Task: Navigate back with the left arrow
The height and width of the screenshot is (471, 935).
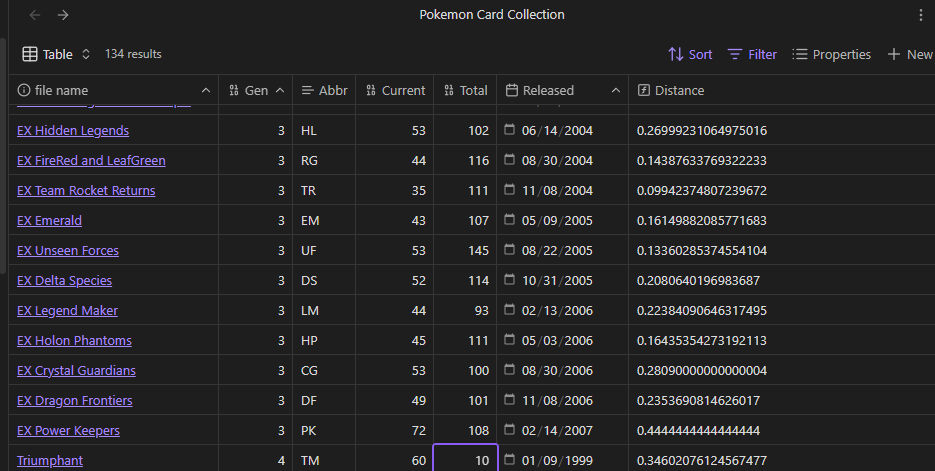Action: coord(35,15)
